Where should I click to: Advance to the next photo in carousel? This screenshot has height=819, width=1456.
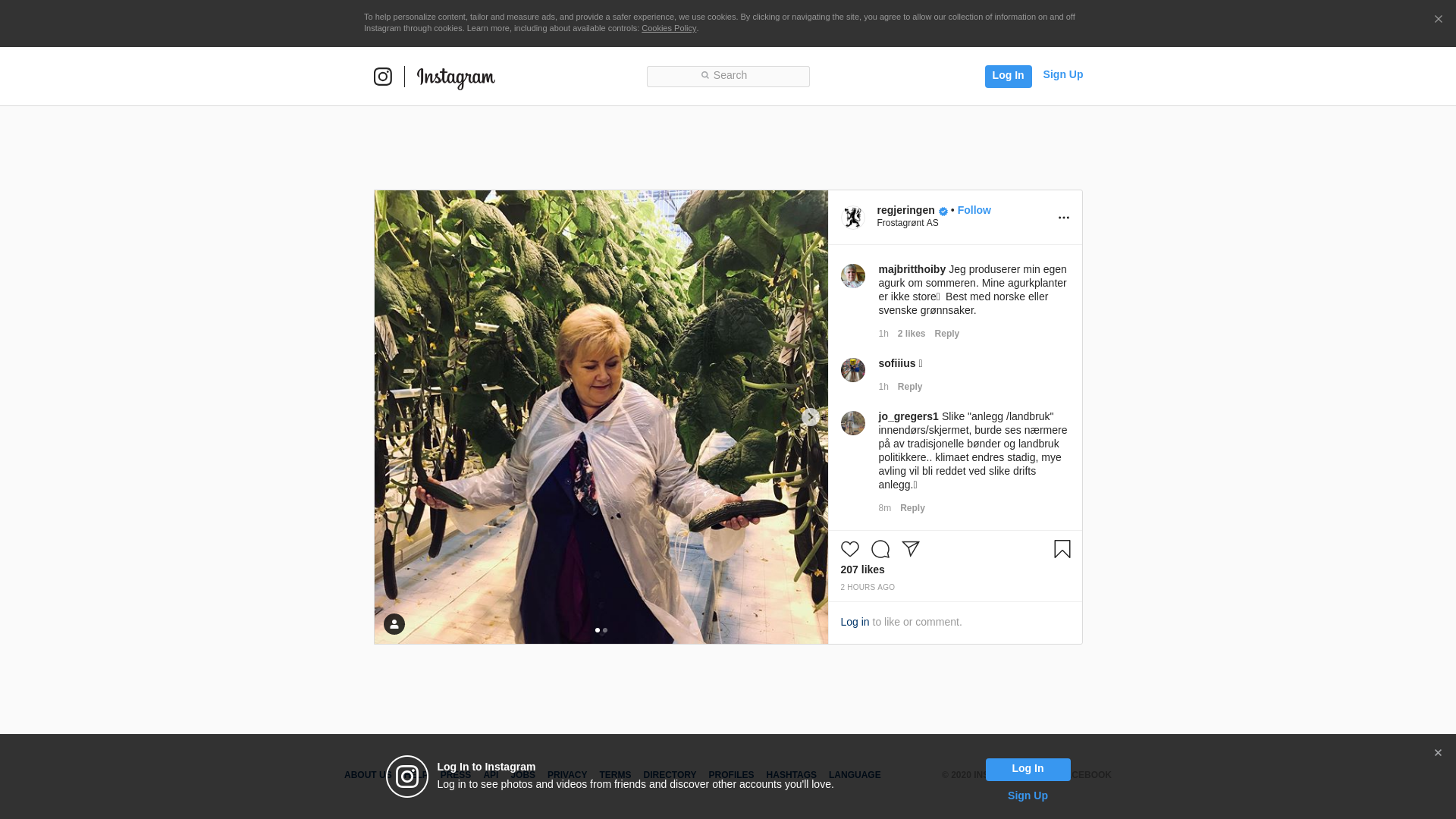810,417
